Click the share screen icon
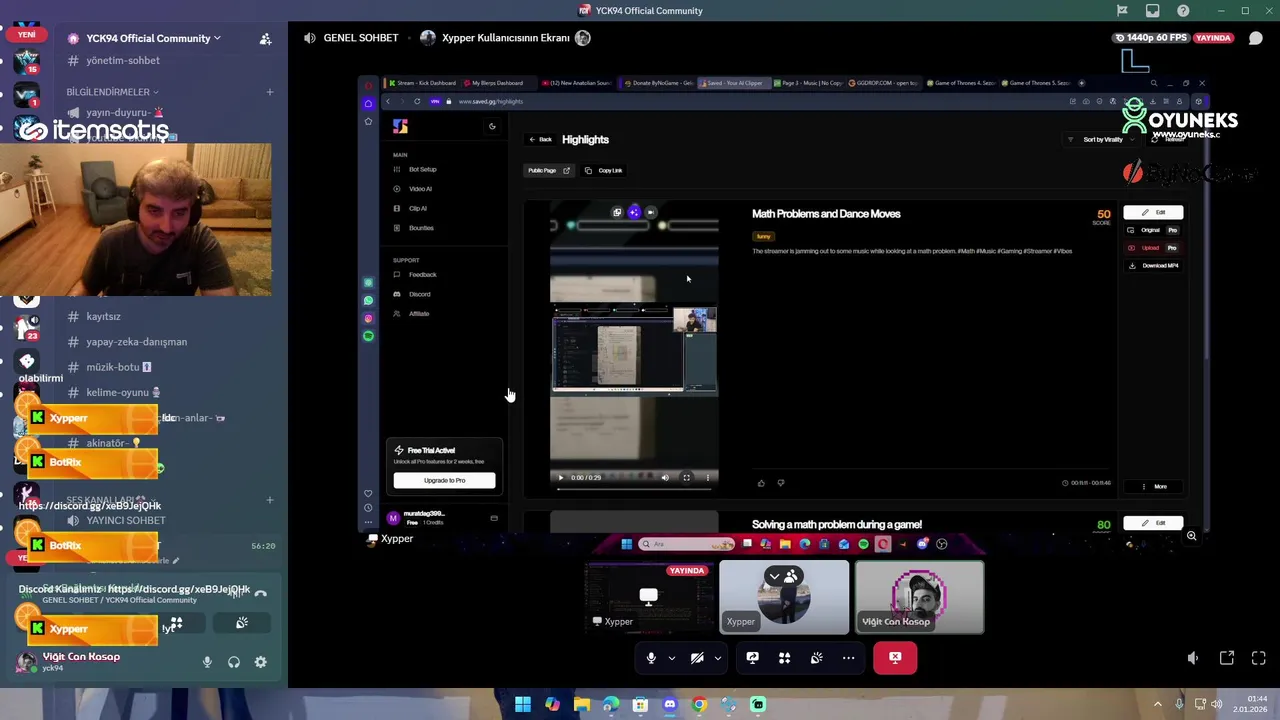Screen dimensions: 1280x720 pos(752,658)
